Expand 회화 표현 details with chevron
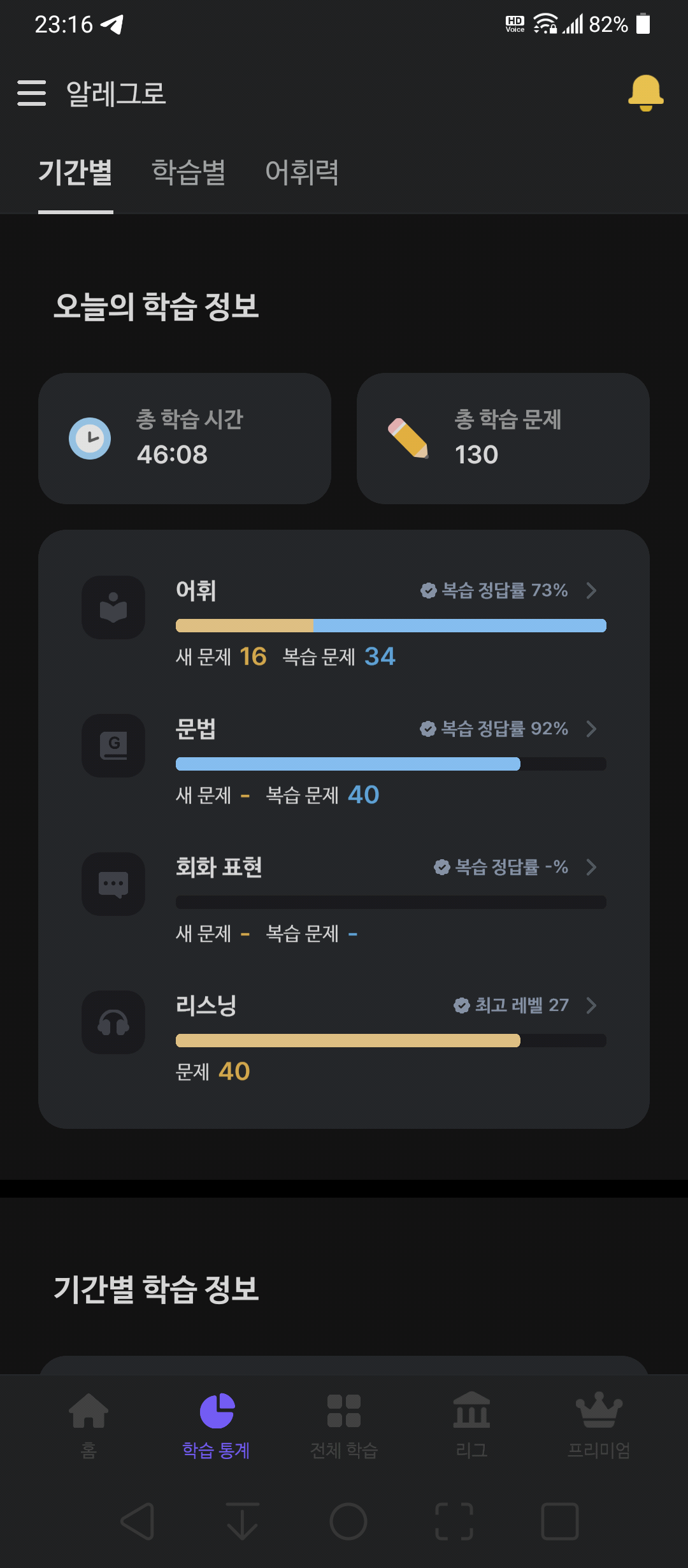Screen dimensions: 688x1568 [x=591, y=867]
